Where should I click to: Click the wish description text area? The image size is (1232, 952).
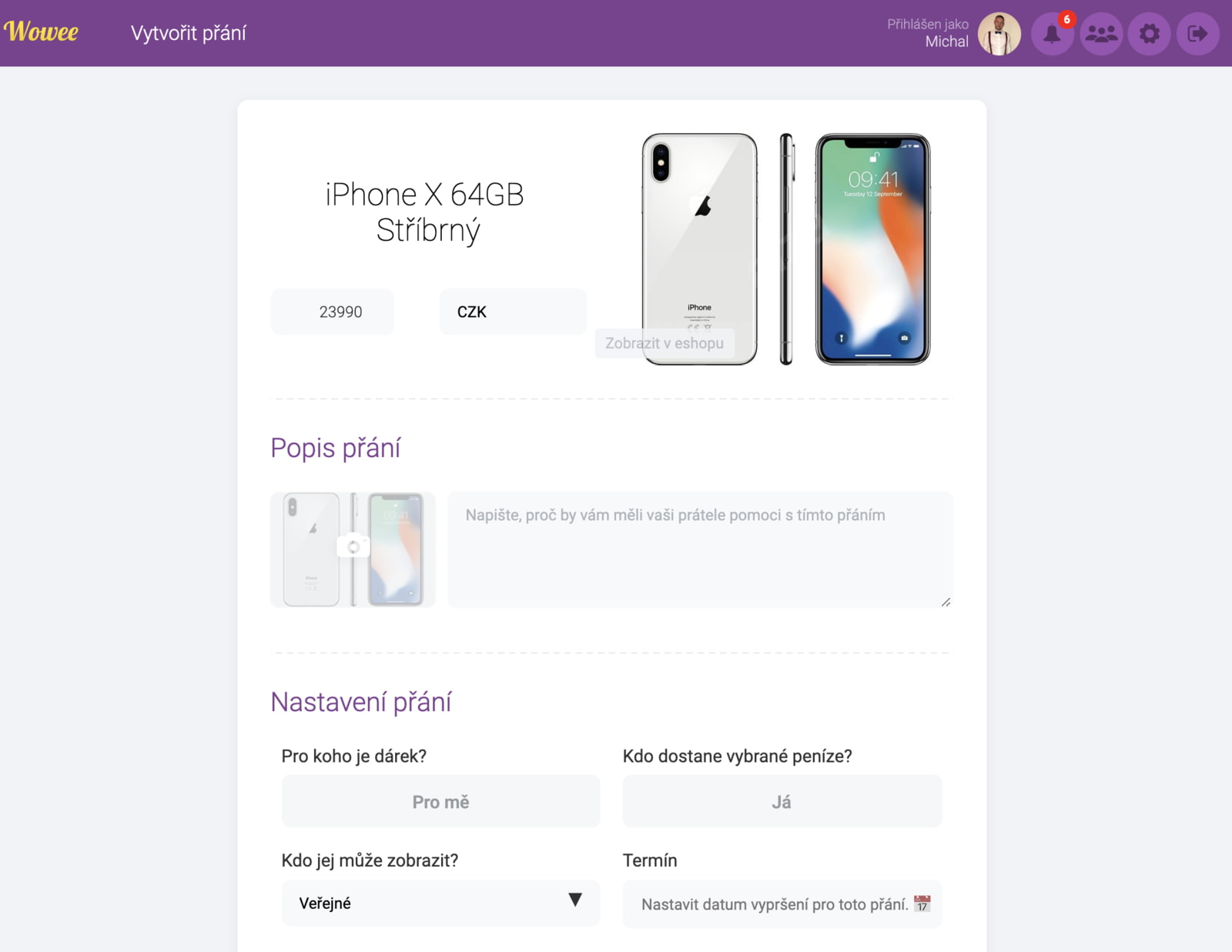pos(700,549)
